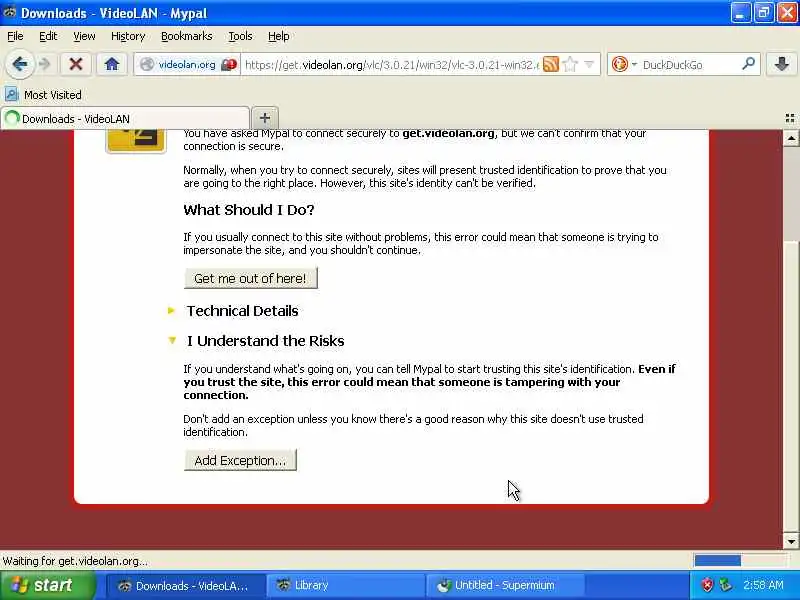The height and width of the screenshot is (600, 800).
Task: Open the Bookmarks menu
Action: point(187,36)
